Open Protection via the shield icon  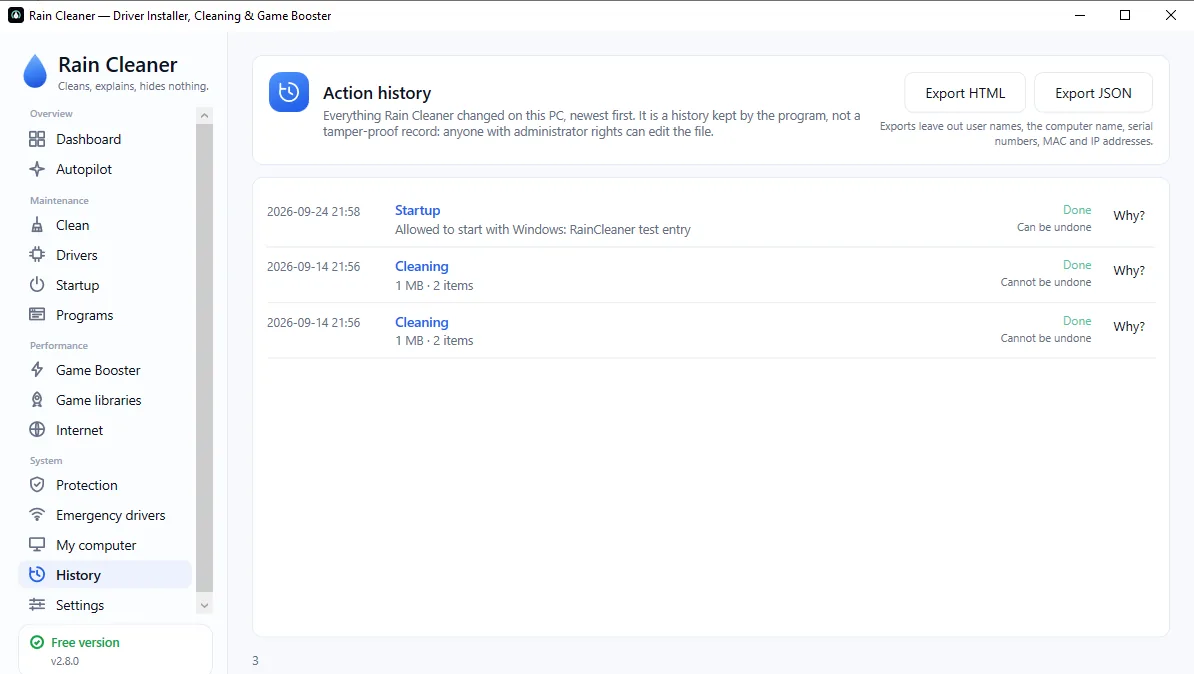click(37, 485)
